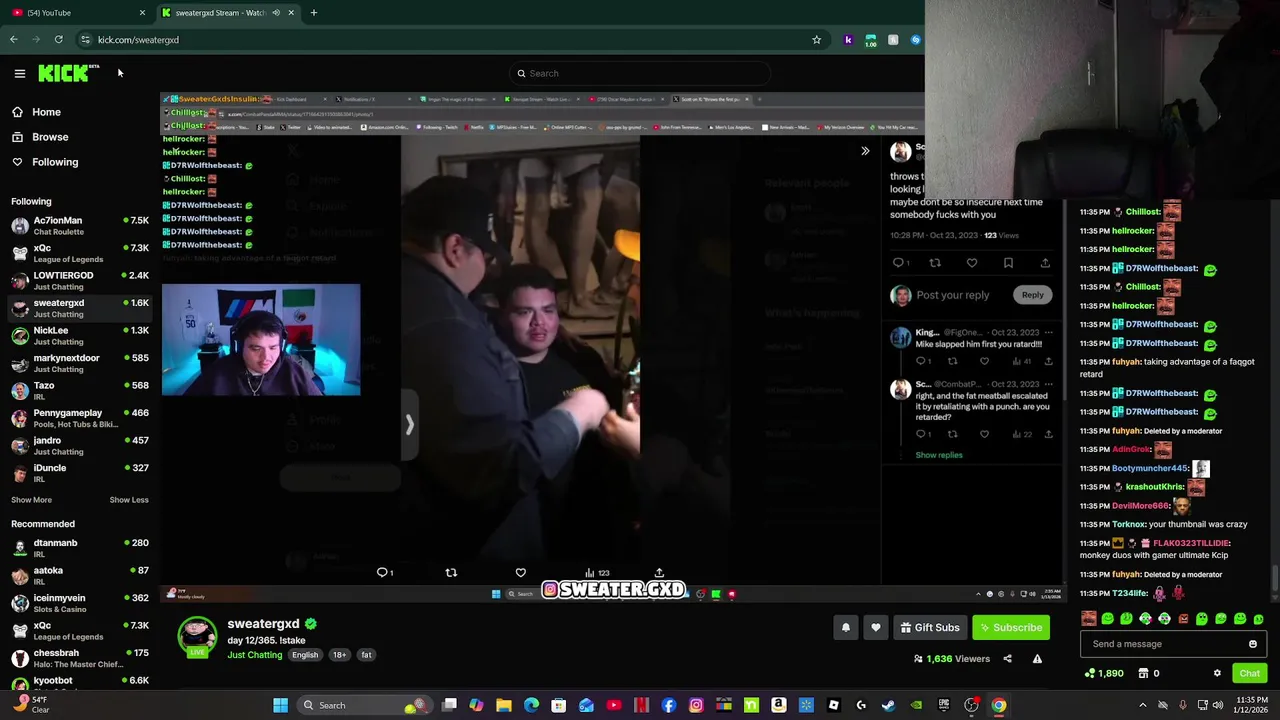Open the emoji picker in the chat box
1280x720 pixels.
click(x=1252, y=644)
